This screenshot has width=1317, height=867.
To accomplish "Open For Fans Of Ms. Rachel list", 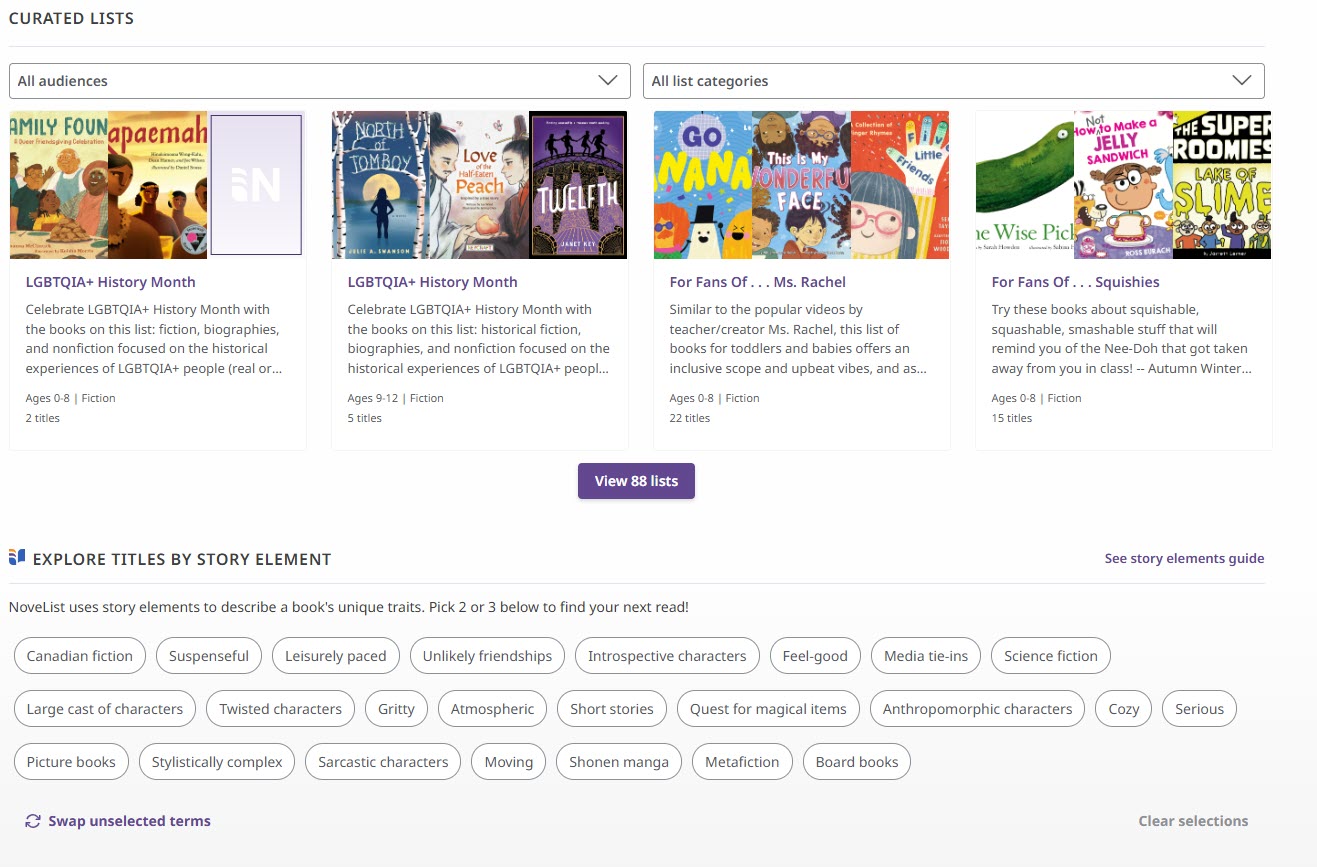I will (757, 282).
